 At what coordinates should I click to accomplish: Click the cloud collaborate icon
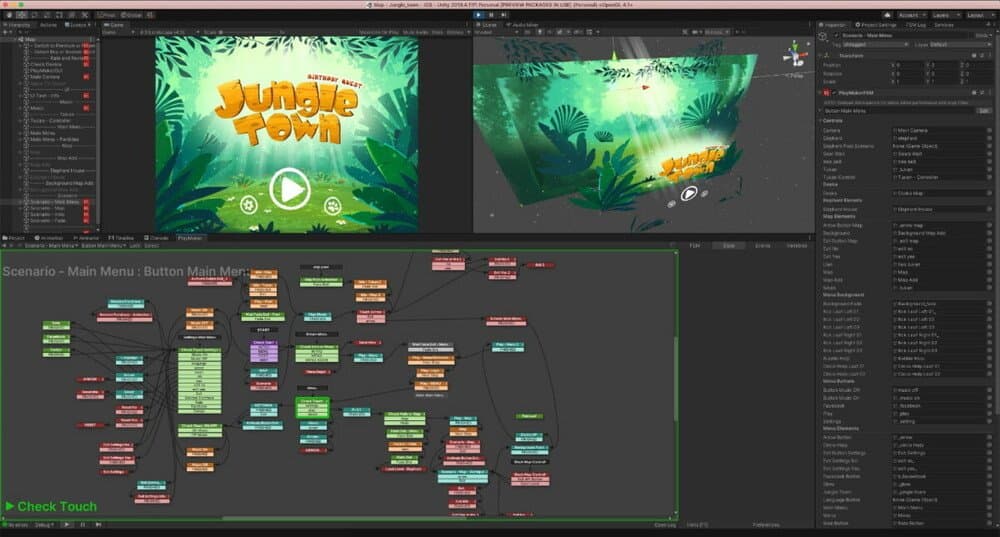pos(886,15)
